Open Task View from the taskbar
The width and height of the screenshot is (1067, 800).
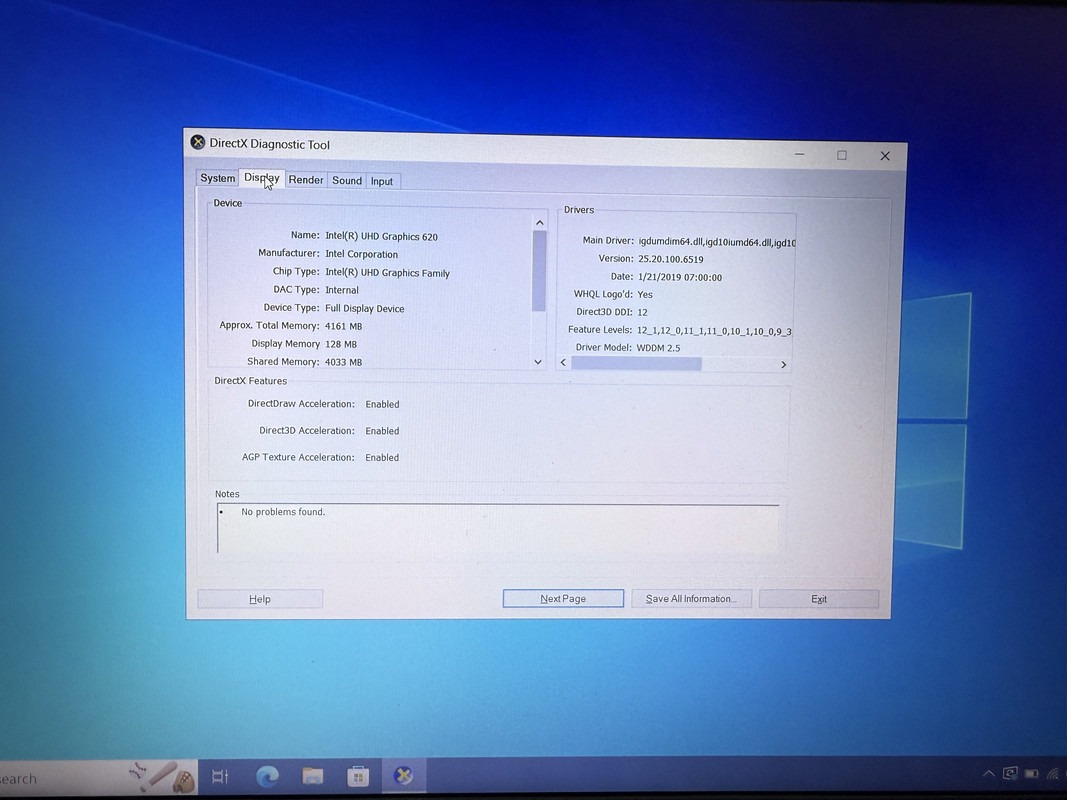click(x=220, y=776)
